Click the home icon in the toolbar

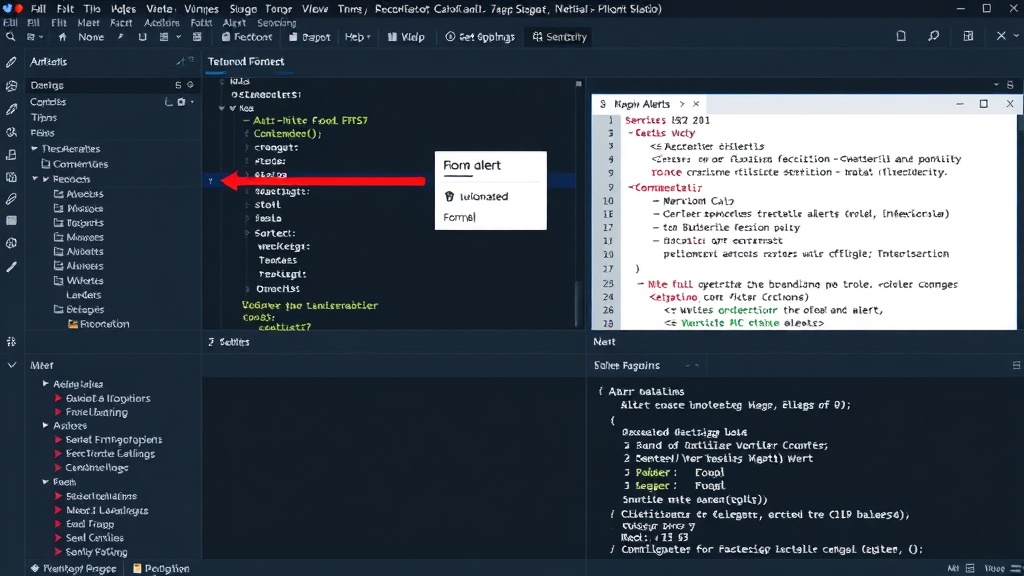click(63, 37)
